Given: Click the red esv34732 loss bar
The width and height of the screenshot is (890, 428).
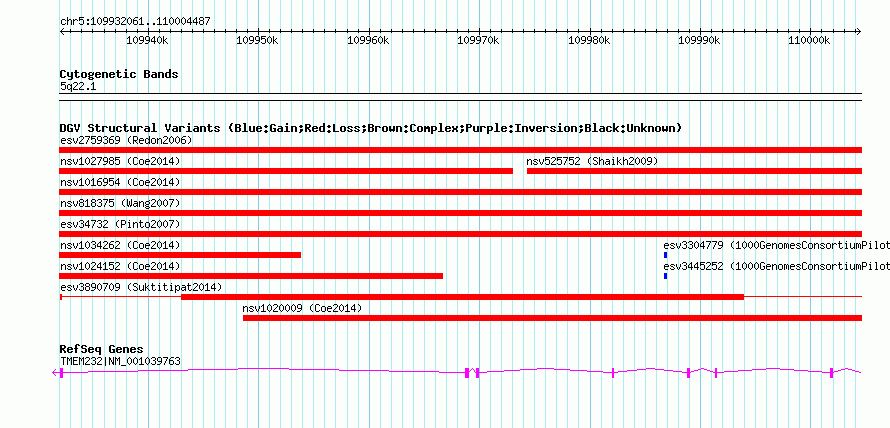Looking at the screenshot, I should tap(460, 234).
